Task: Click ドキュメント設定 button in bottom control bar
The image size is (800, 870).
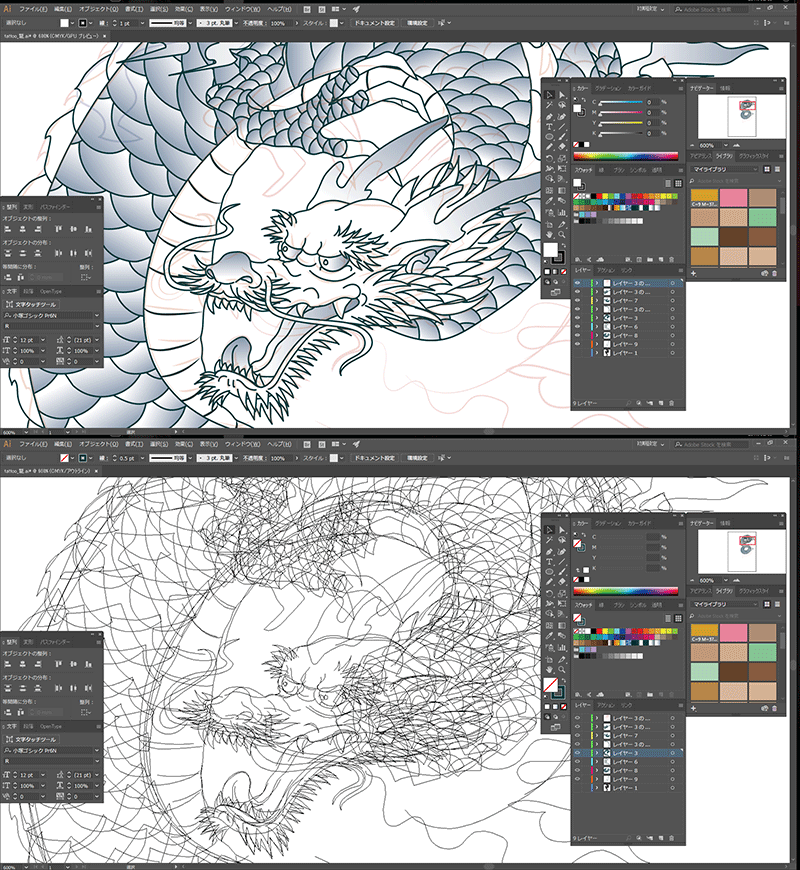Action: point(375,458)
